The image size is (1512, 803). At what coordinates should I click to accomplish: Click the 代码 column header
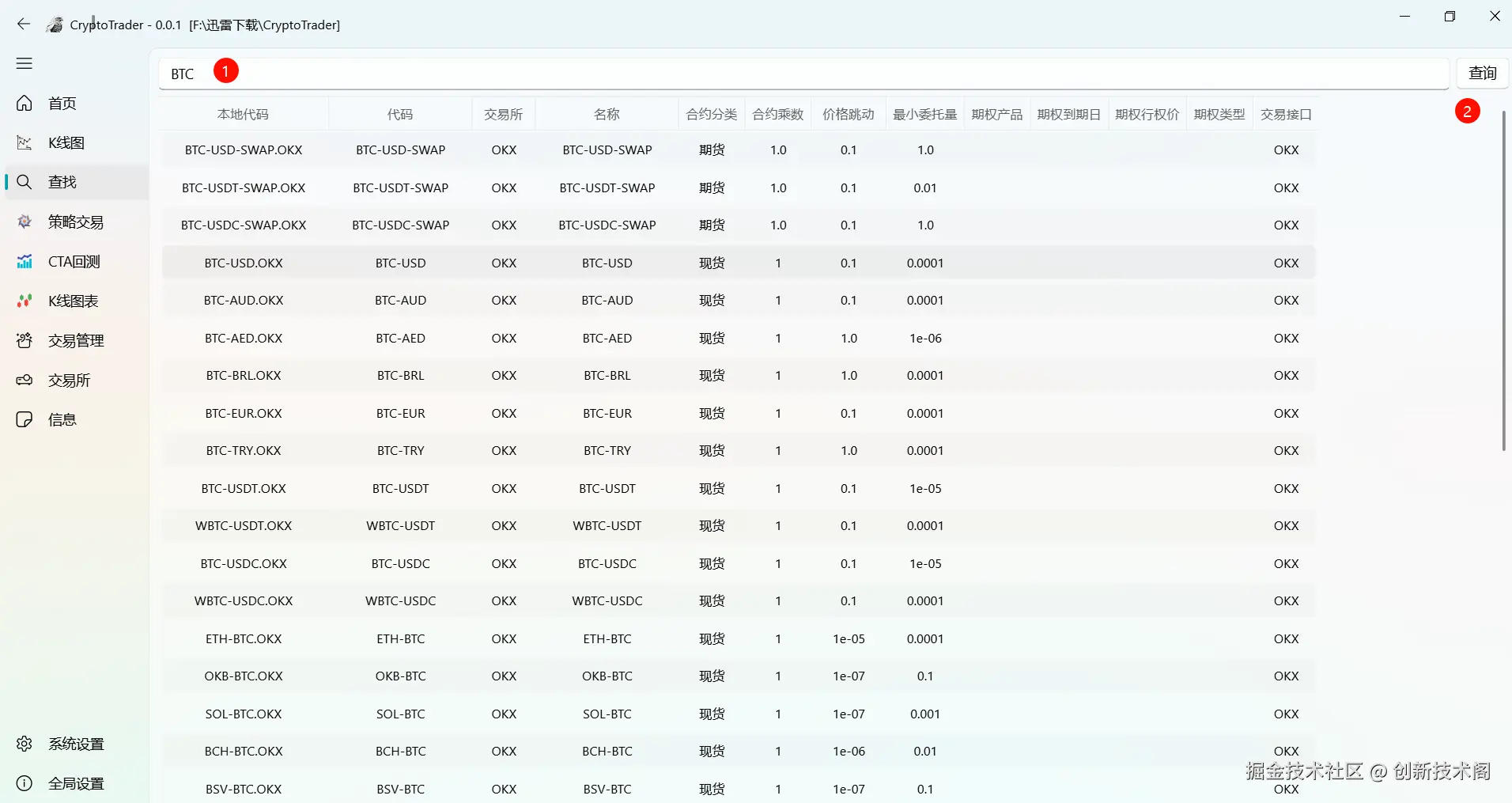tap(400, 114)
